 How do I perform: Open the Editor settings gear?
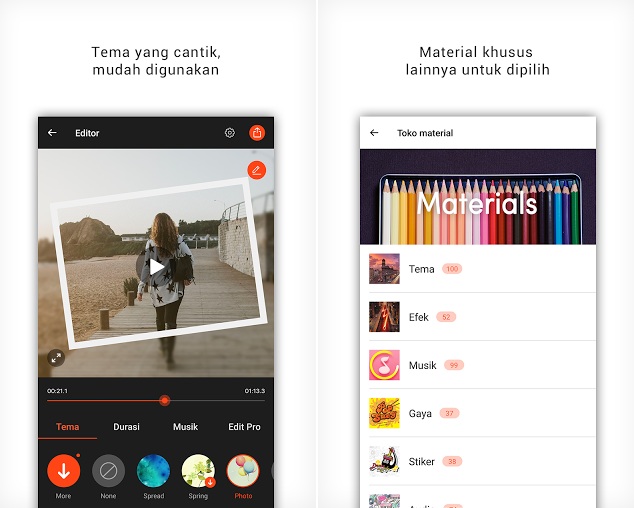pos(230,133)
